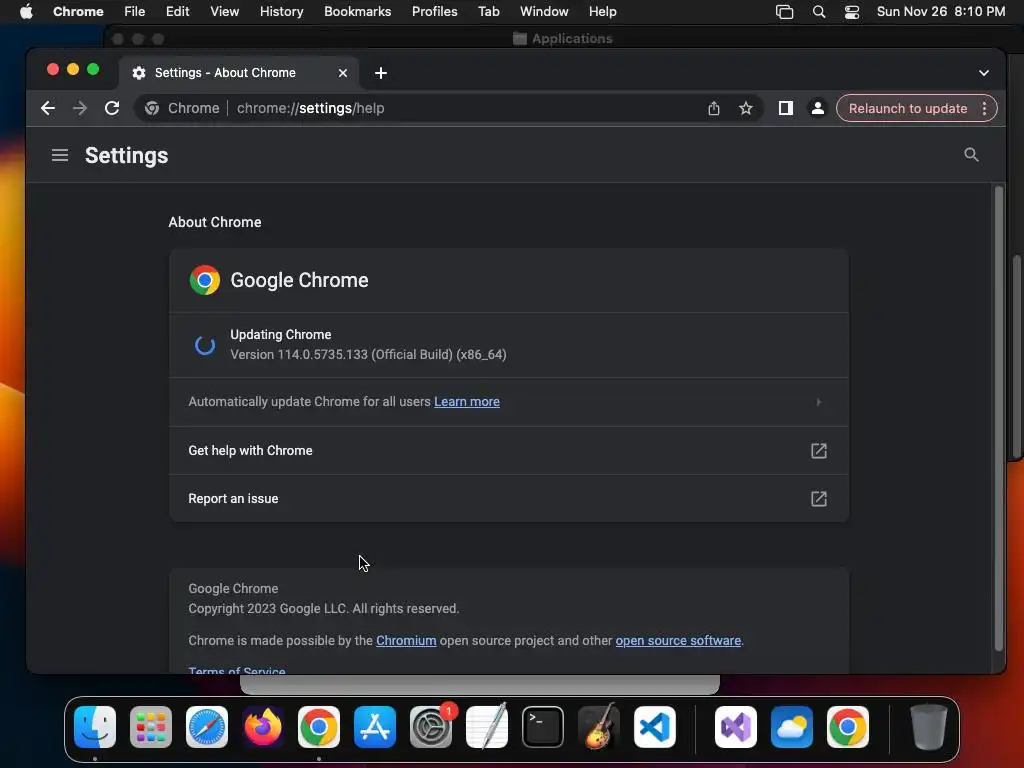Click the forward navigation arrow
Viewport: 1024px width, 768px height.
click(80, 108)
